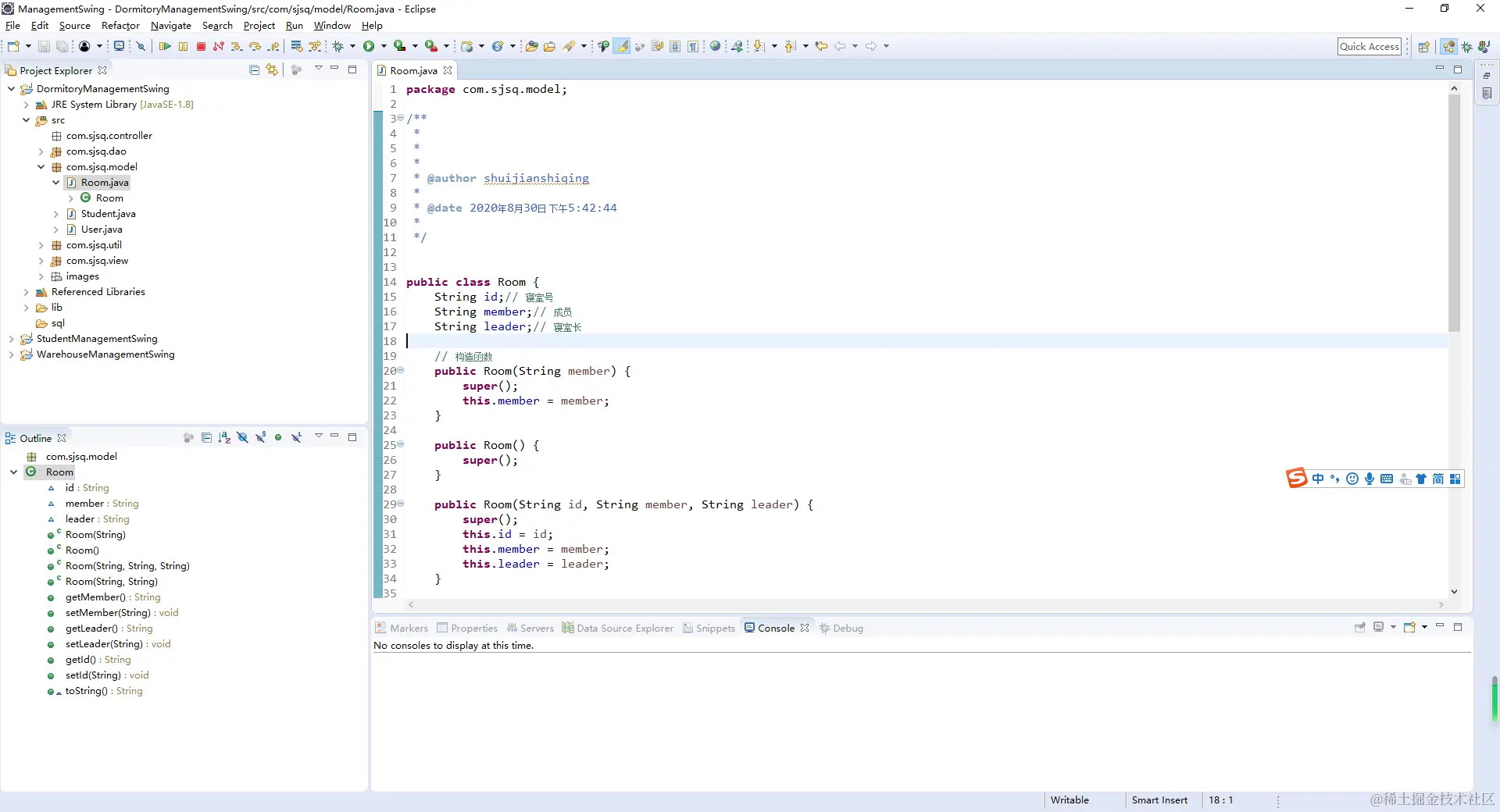The height and width of the screenshot is (812, 1500).
Task: Toggle alphabetical Sort in Outline view
Action: point(224,437)
